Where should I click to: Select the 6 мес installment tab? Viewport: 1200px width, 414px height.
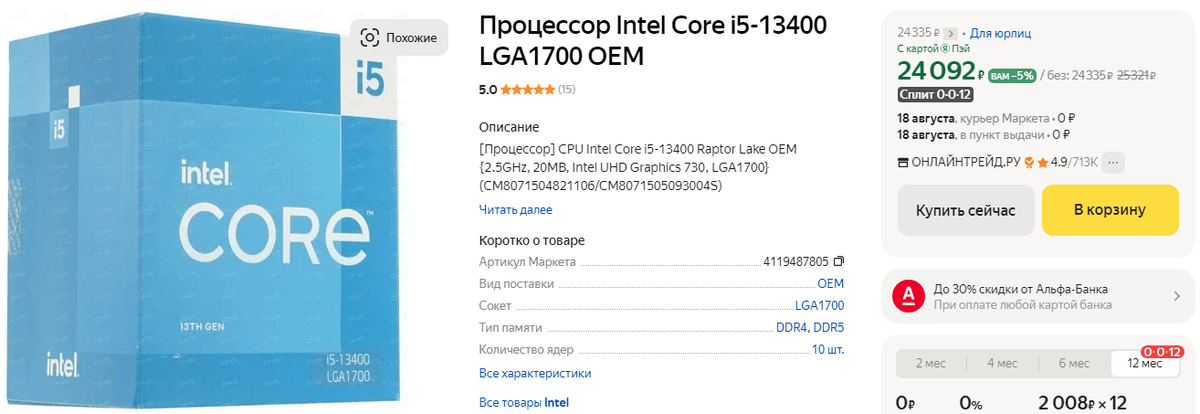point(1074,363)
